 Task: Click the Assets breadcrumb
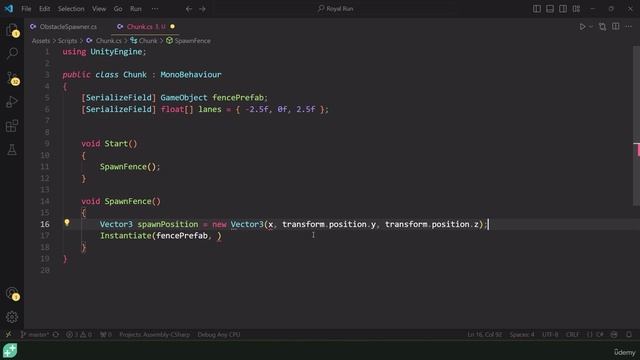point(41,41)
